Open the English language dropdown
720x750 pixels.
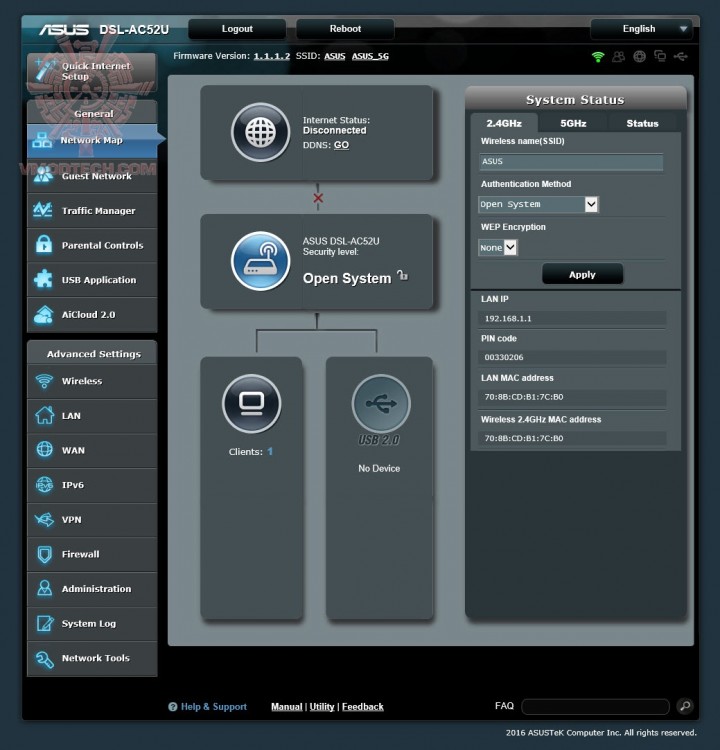(x=642, y=29)
